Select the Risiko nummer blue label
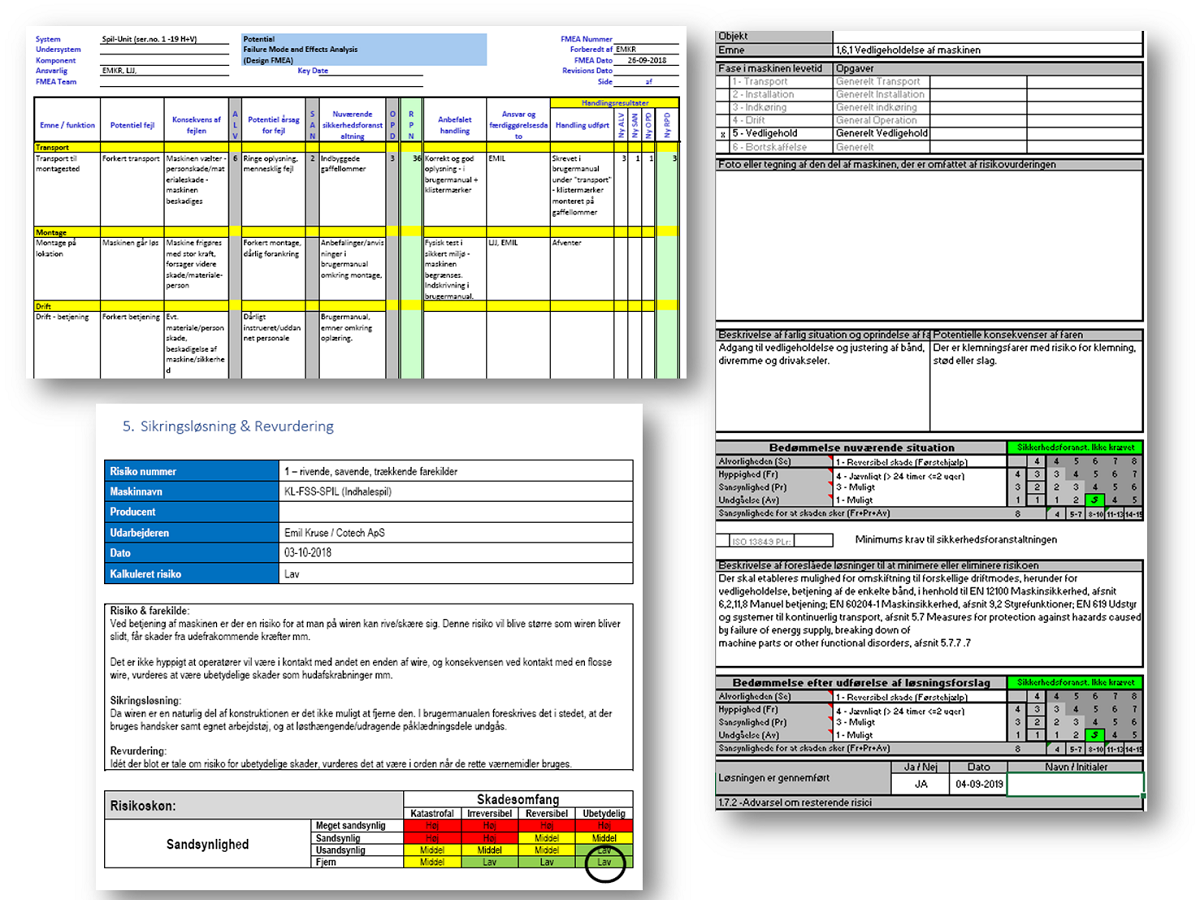Image resolution: width=1200 pixels, height=900 pixels. [x=194, y=470]
